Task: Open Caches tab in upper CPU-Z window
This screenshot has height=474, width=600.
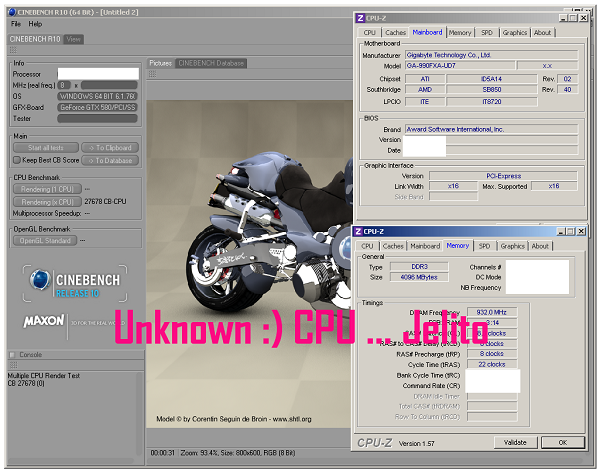Action: coord(395,33)
